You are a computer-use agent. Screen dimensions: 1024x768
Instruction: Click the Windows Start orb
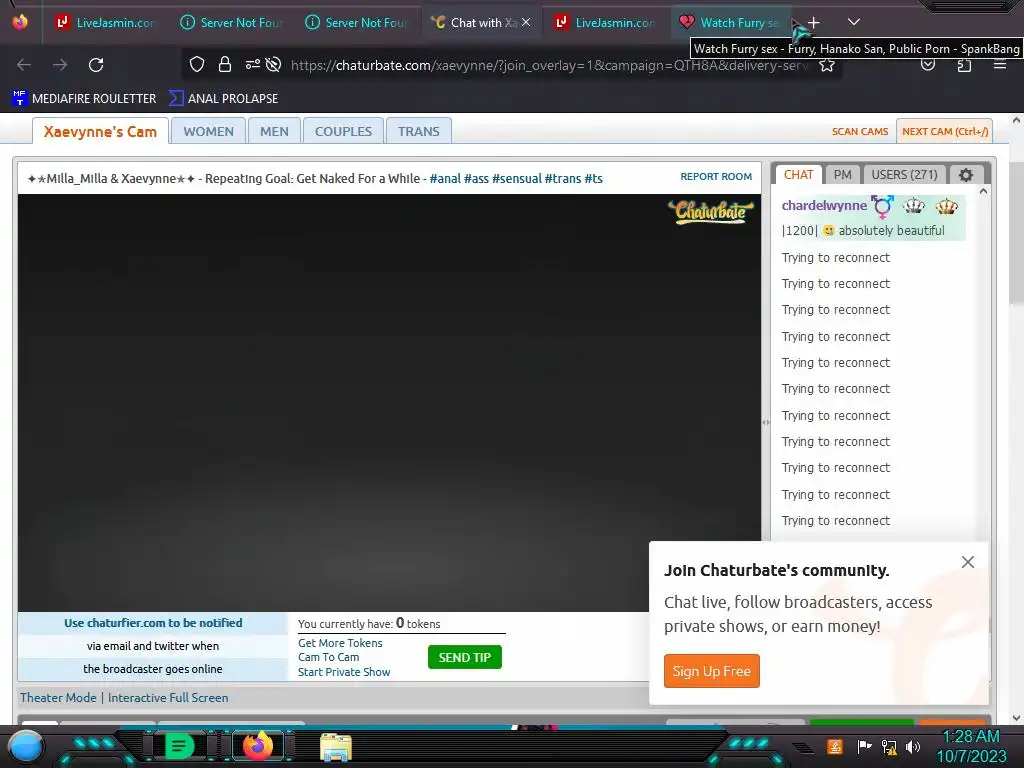[26, 747]
